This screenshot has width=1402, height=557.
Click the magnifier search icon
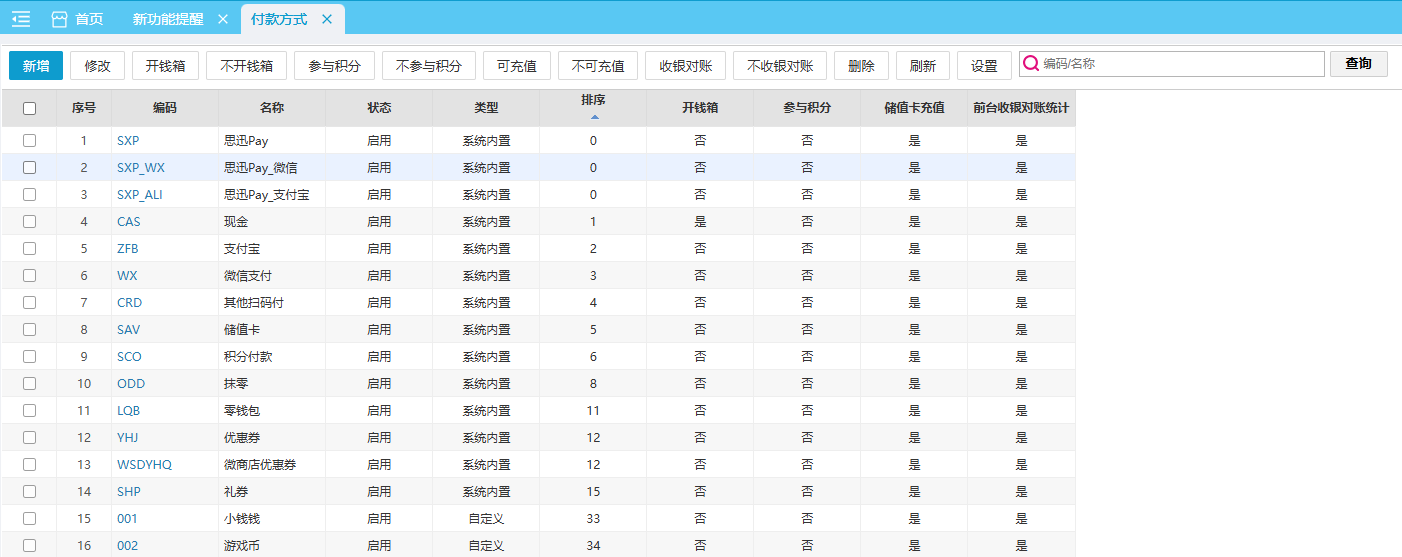pos(1030,64)
